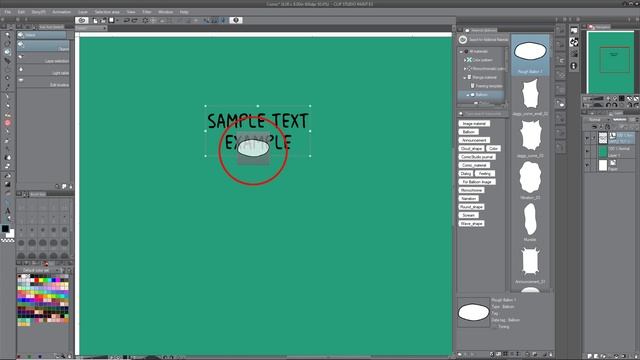Click the Color tag
Screen dimensions: 640x360
point(493,149)
